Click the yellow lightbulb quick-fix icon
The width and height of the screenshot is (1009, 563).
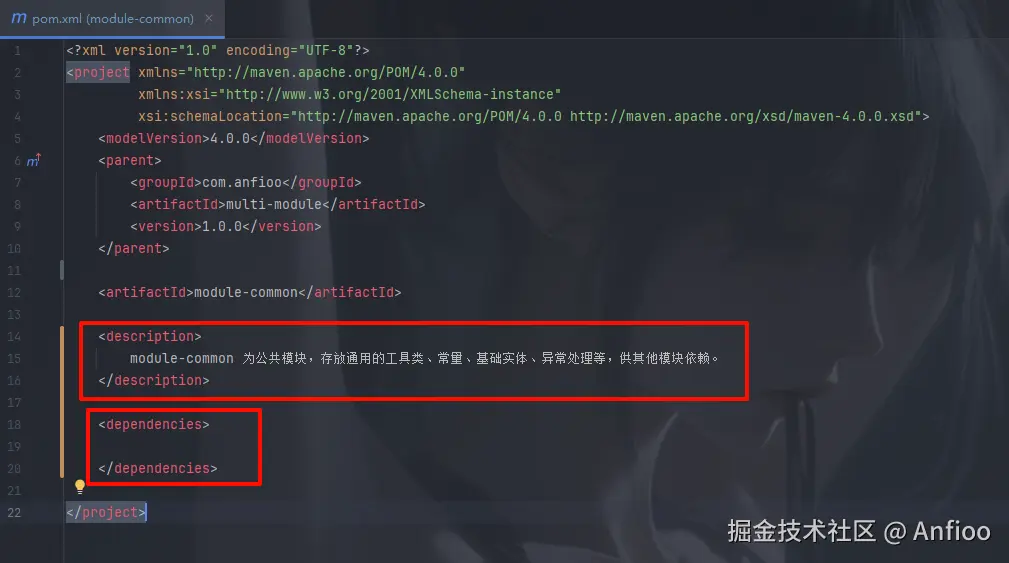[80, 486]
